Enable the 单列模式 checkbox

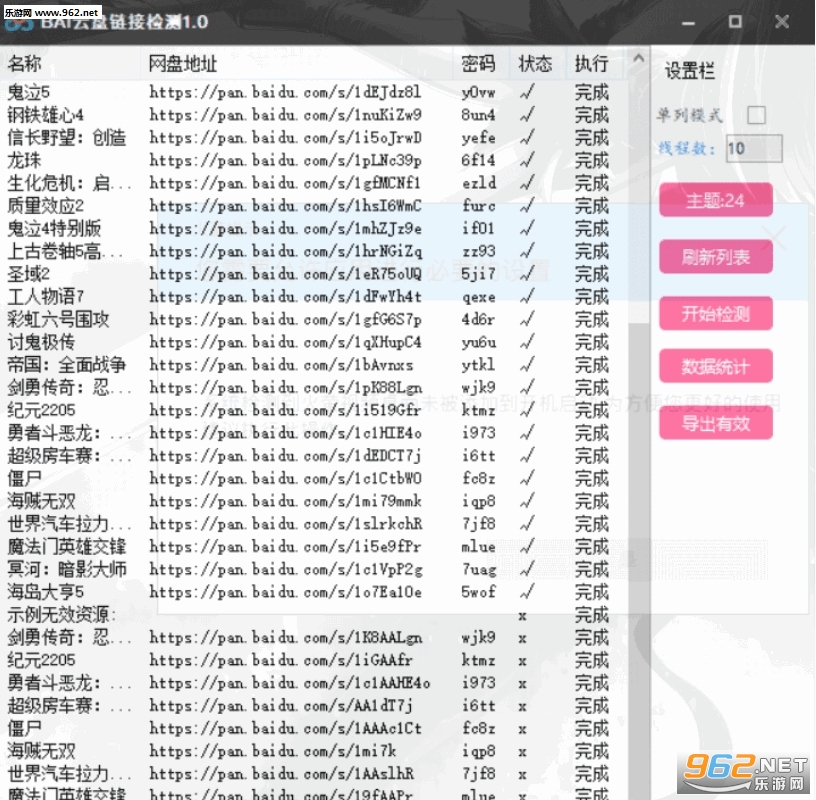pos(756,115)
